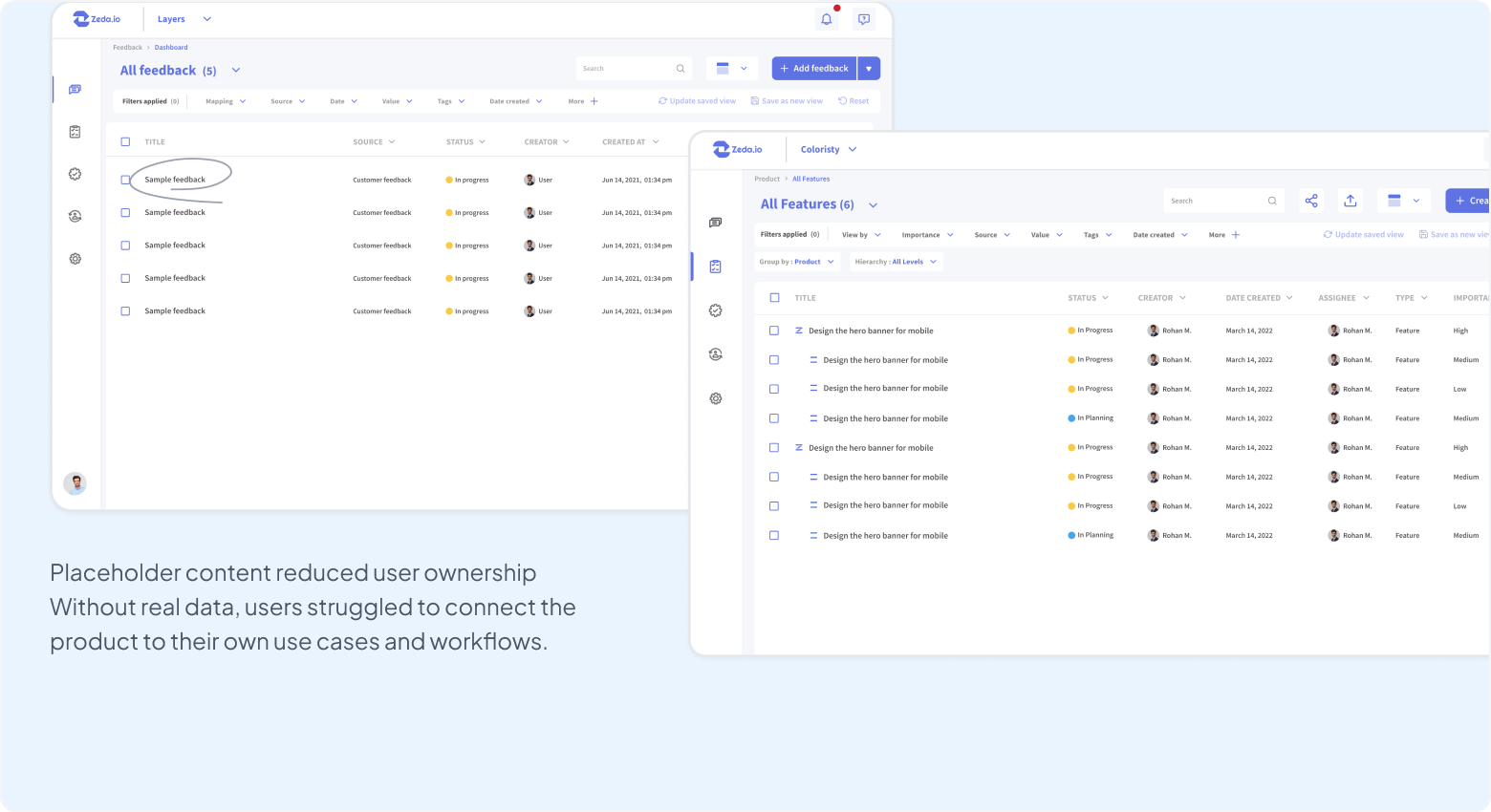Open verified badge icon in Coloristy sidebar

[x=715, y=310]
